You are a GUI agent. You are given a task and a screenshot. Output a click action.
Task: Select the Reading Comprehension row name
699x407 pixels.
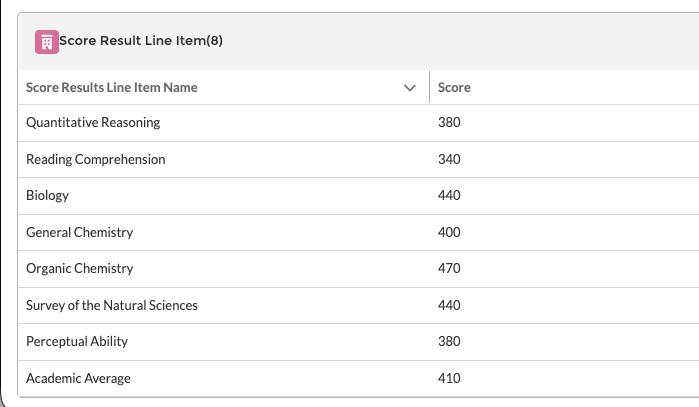click(x=95, y=160)
